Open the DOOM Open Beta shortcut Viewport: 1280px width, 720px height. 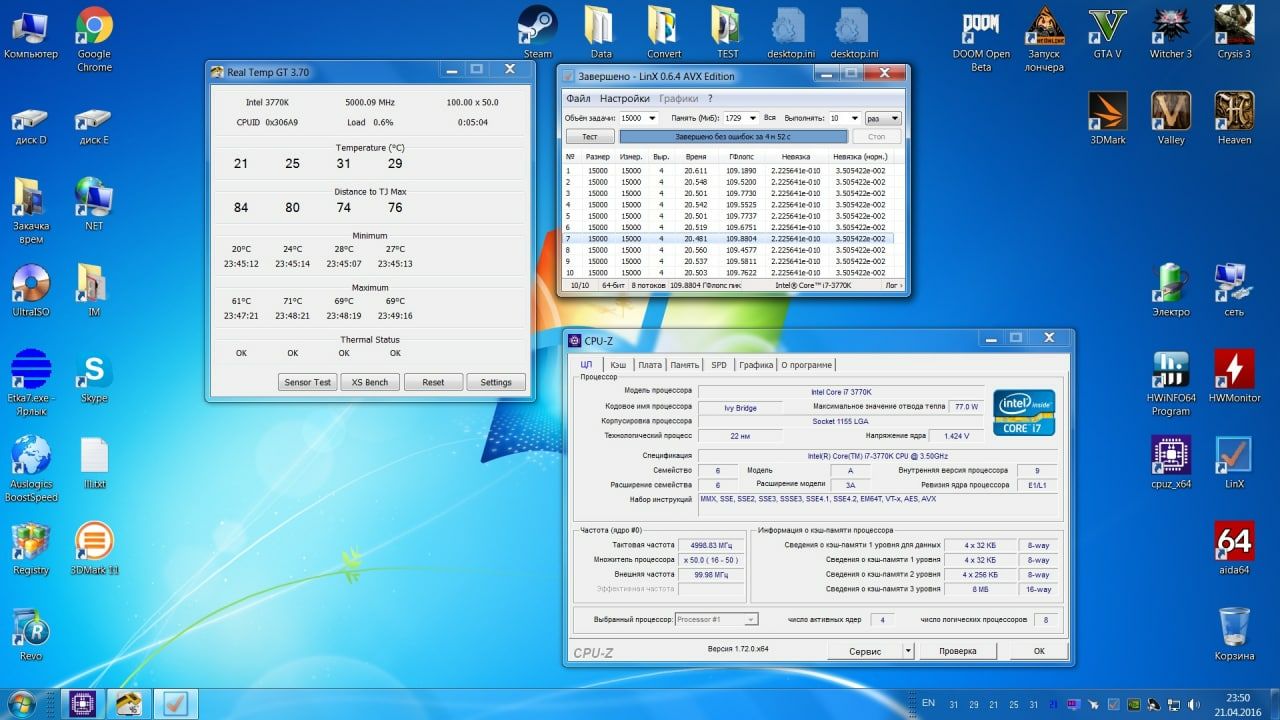981,40
